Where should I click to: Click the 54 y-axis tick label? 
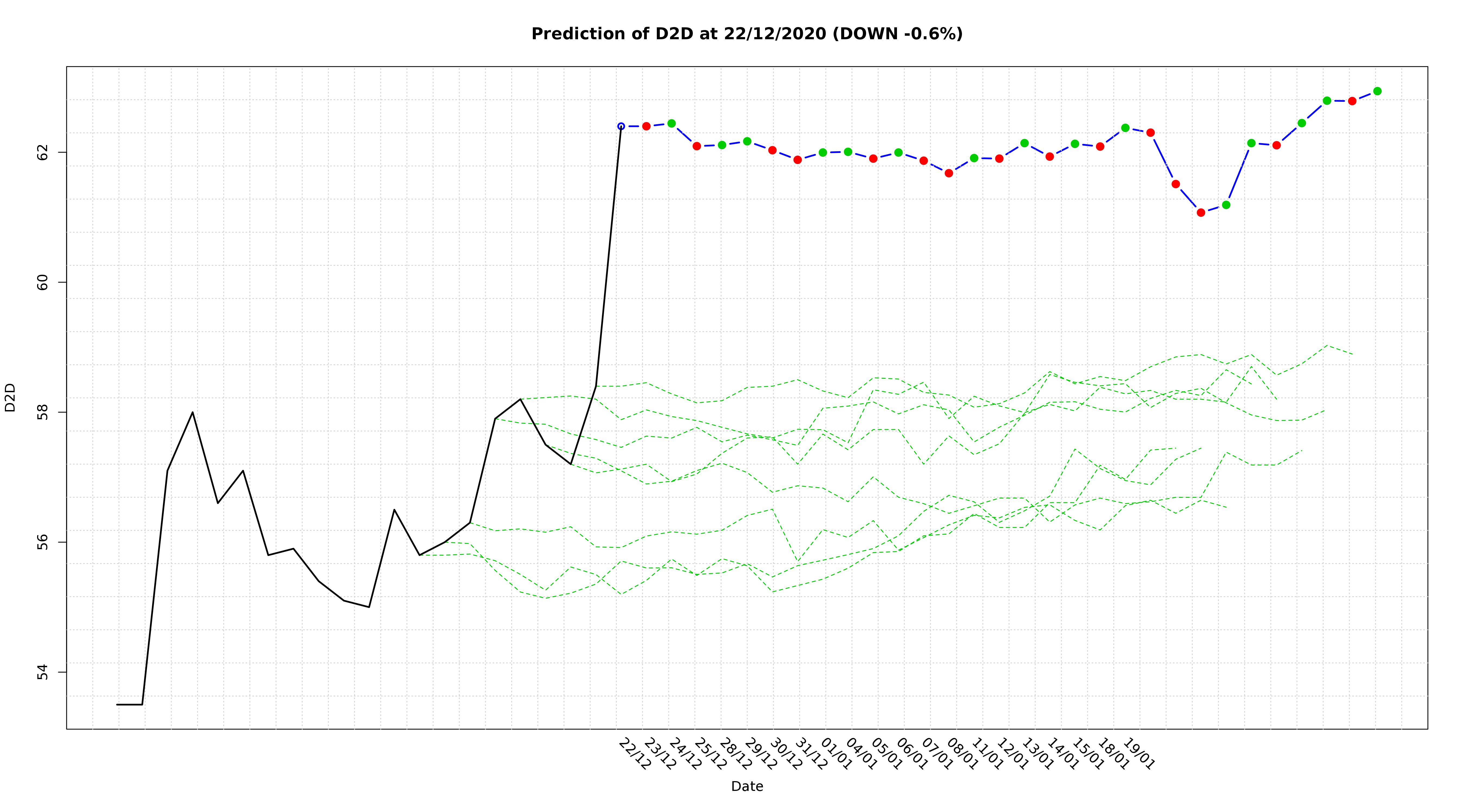click(42, 672)
